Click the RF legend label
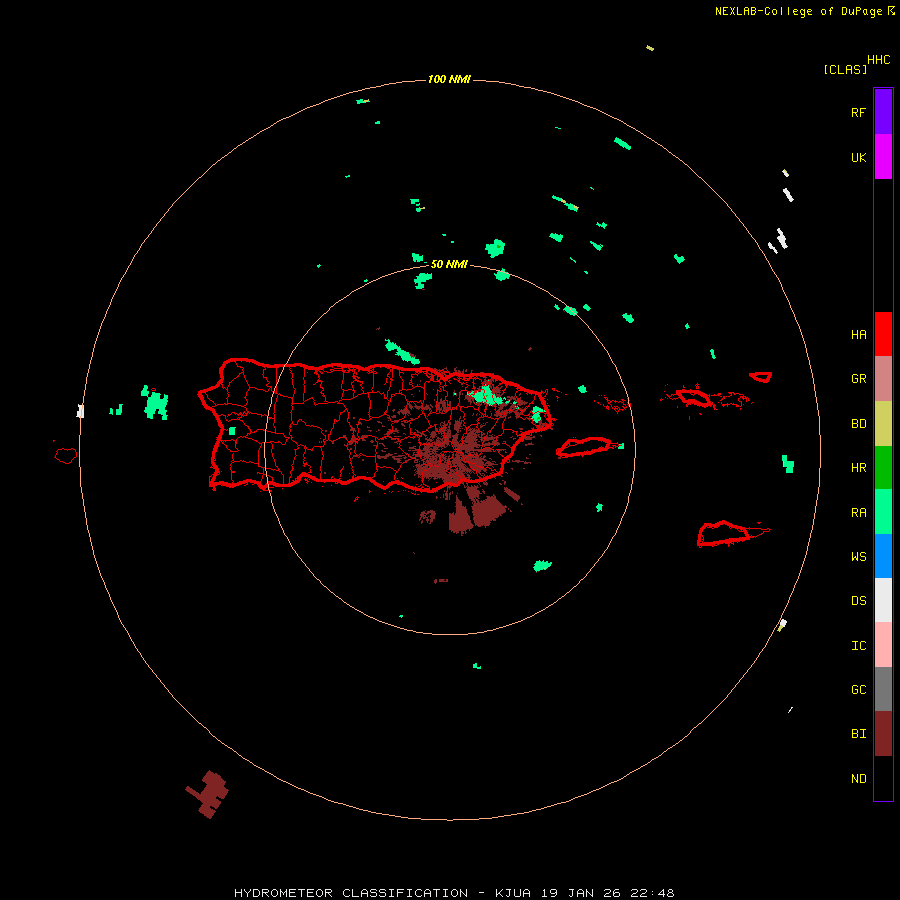 coord(858,113)
